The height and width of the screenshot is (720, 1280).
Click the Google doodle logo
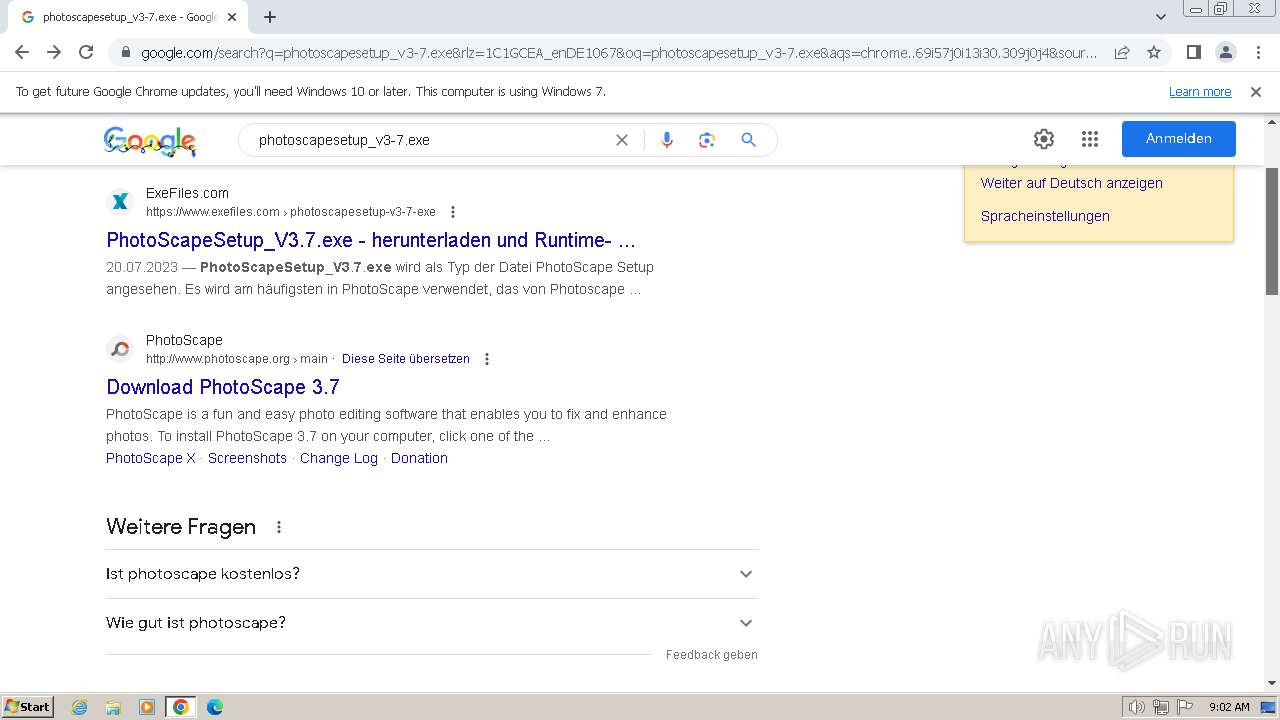point(150,141)
